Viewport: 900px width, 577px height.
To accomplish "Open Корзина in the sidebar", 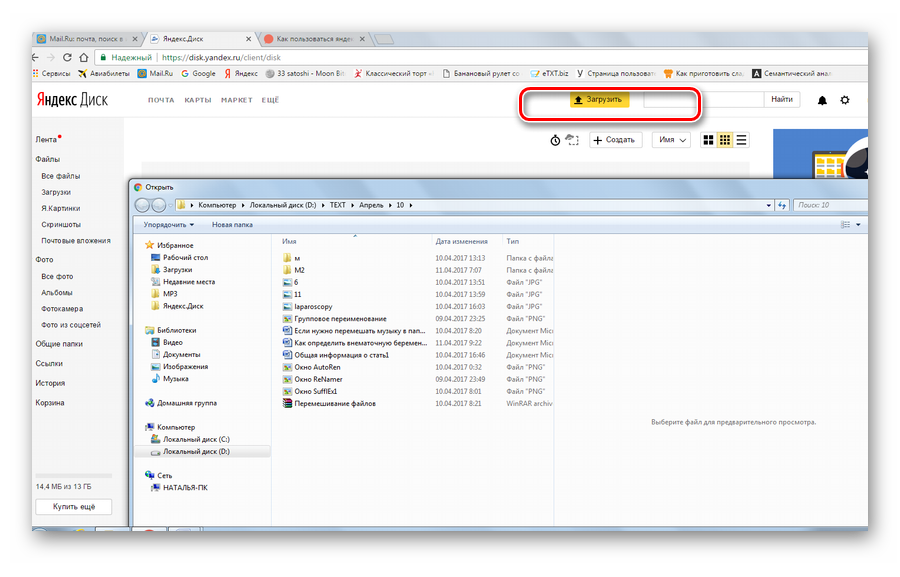I will click(x=50, y=403).
